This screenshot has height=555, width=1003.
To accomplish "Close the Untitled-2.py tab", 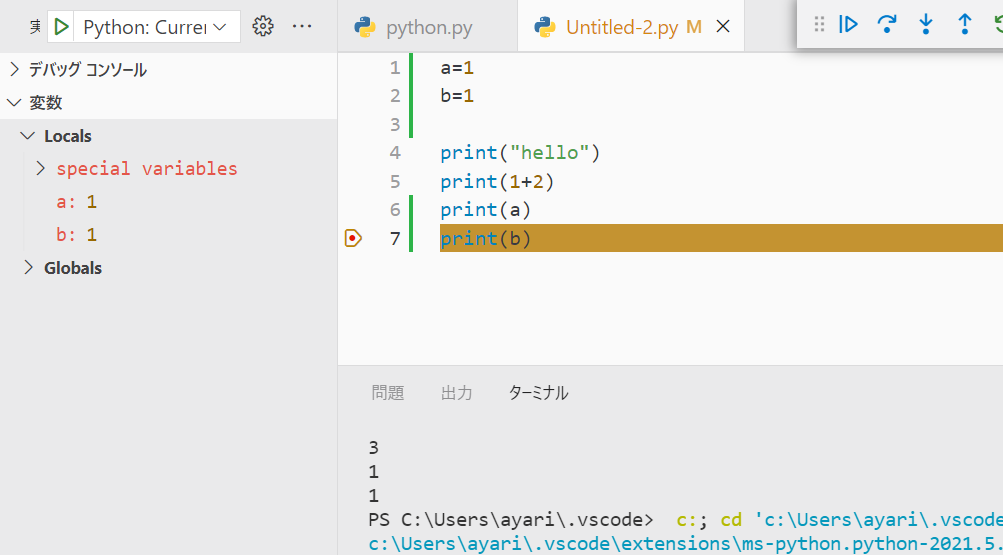I will [723, 27].
